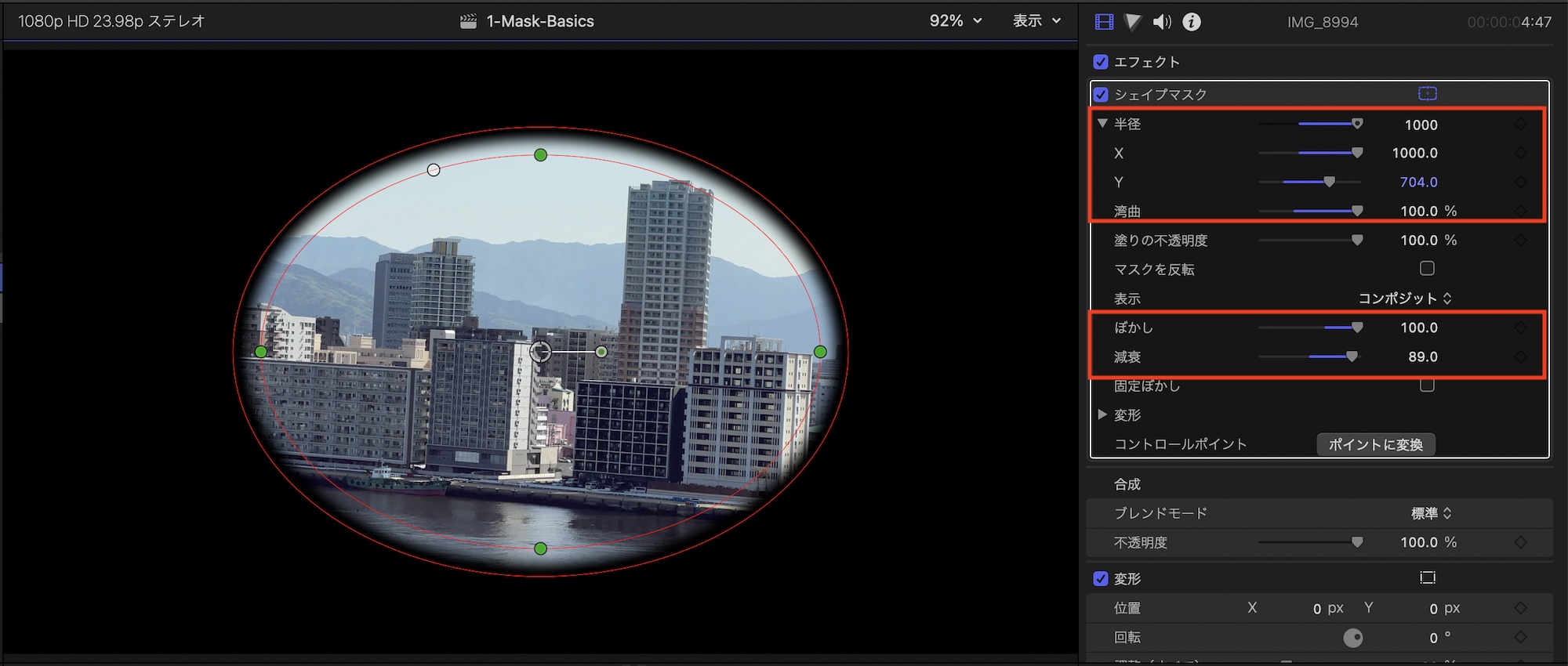Disable the エフェクト checkbox

1101,62
